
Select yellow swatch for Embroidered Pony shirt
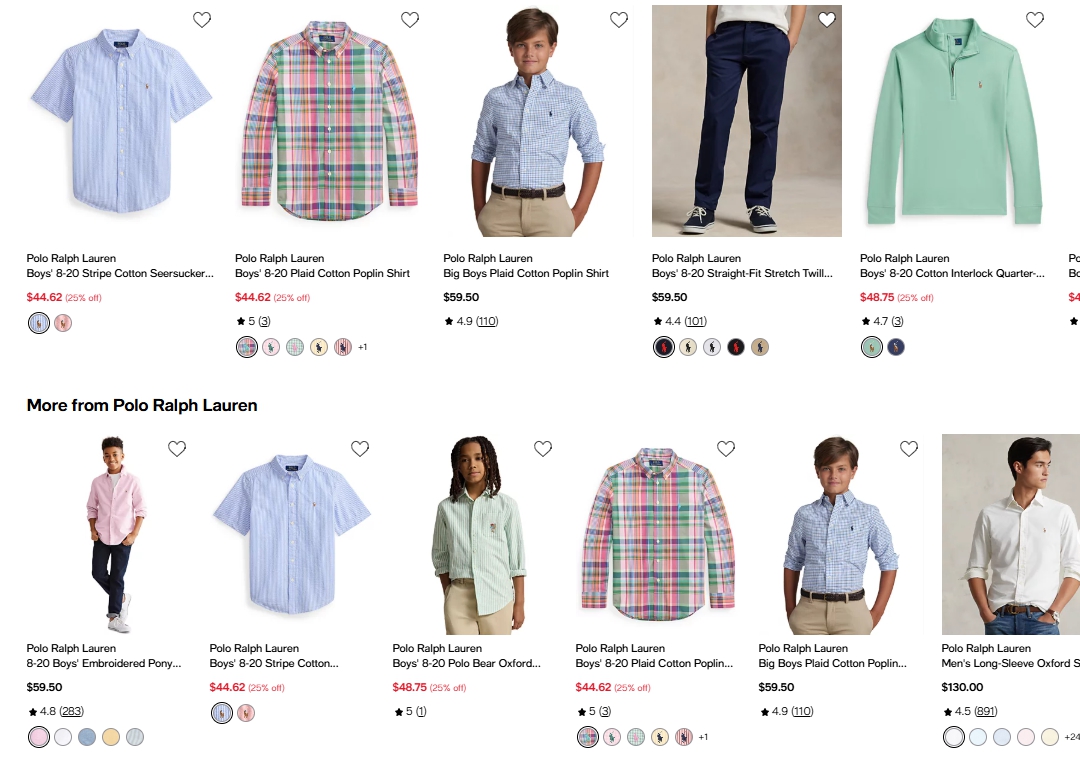111,737
